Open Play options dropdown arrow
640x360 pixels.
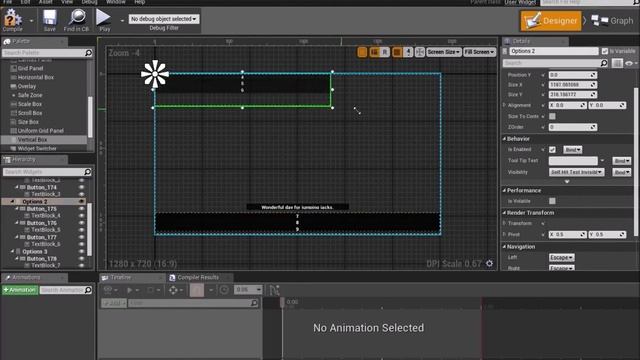coord(122,20)
